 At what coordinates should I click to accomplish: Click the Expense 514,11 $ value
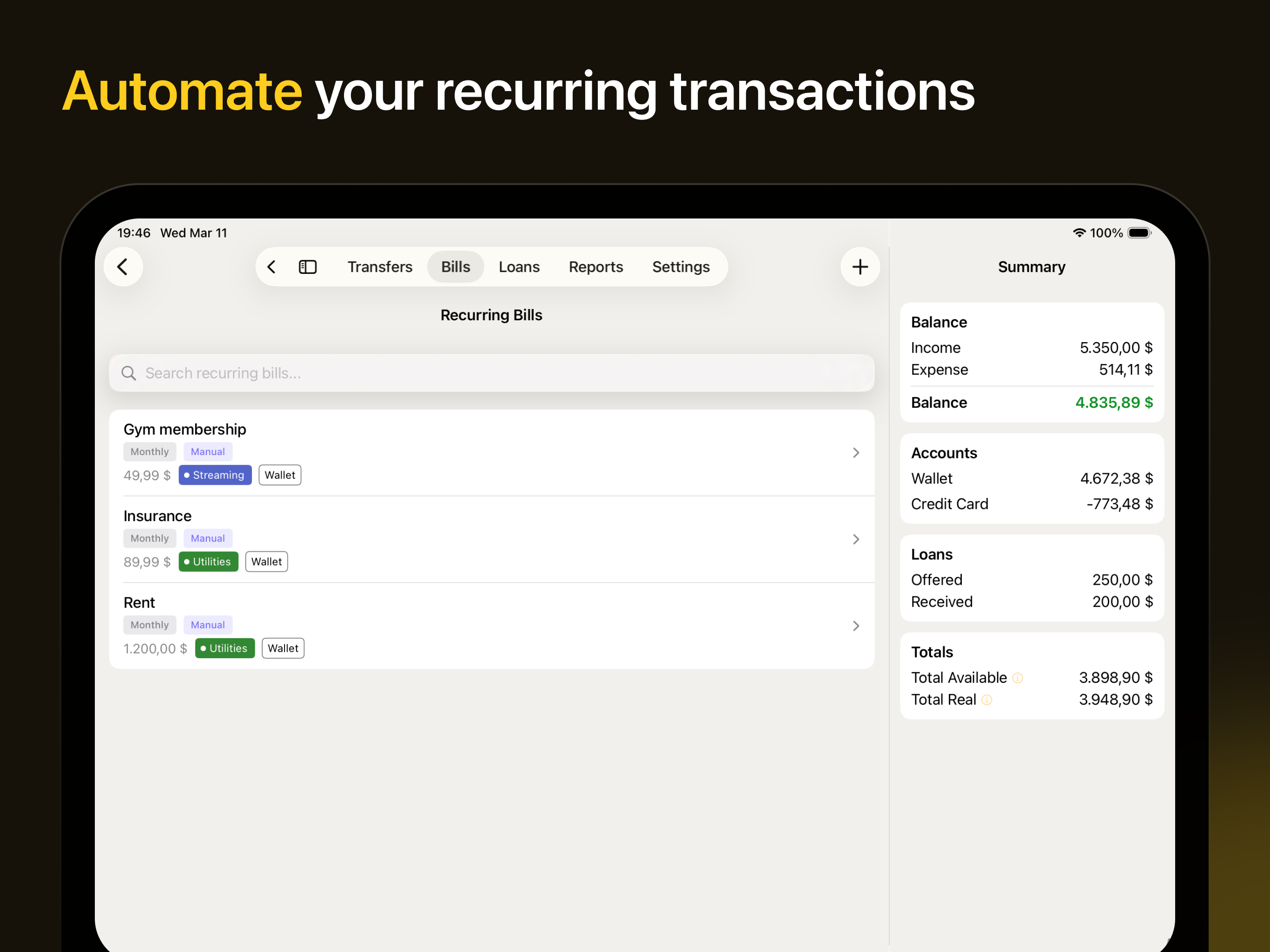coord(1125,370)
